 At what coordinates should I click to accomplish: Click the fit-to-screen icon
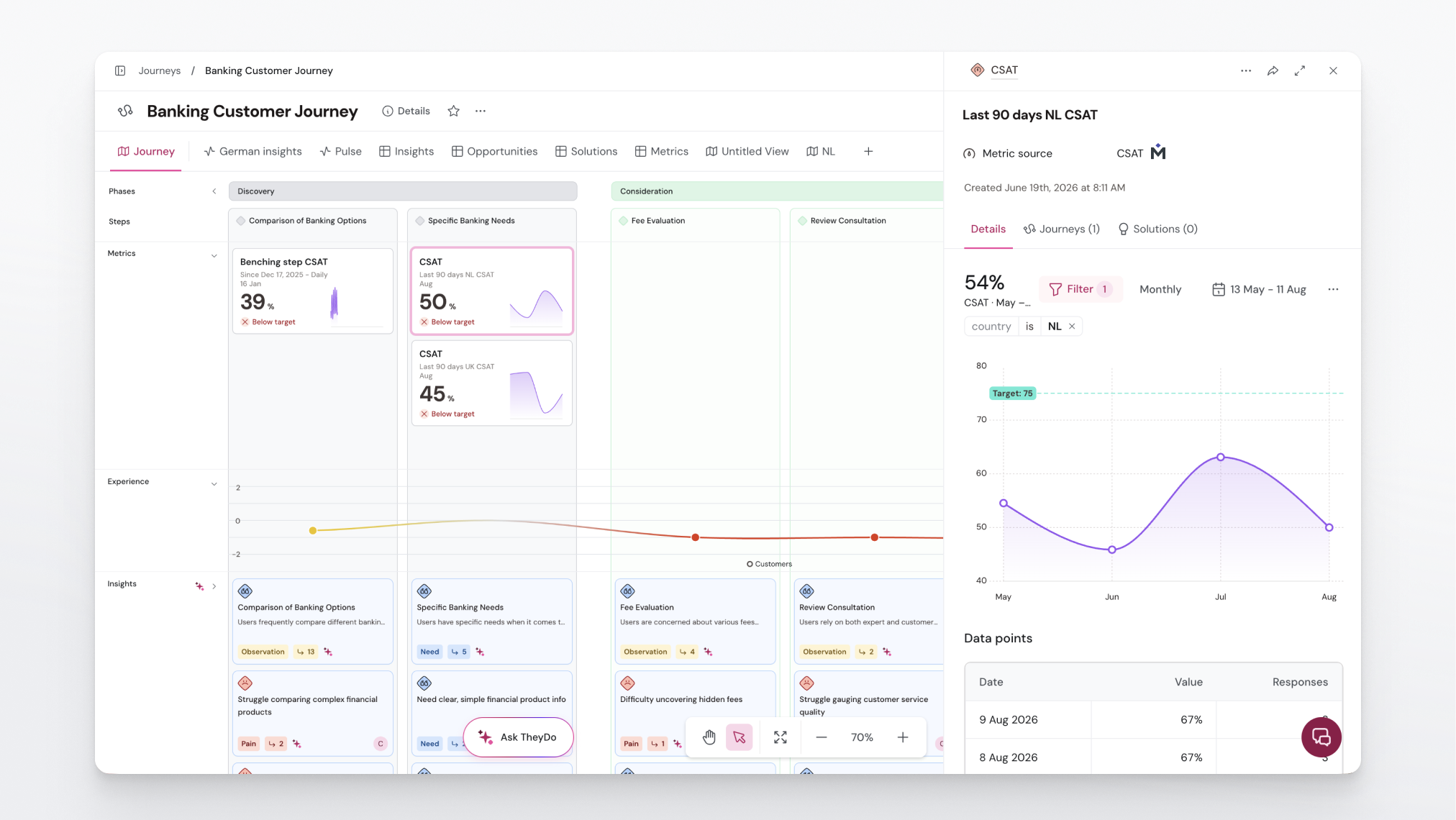pos(781,737)
